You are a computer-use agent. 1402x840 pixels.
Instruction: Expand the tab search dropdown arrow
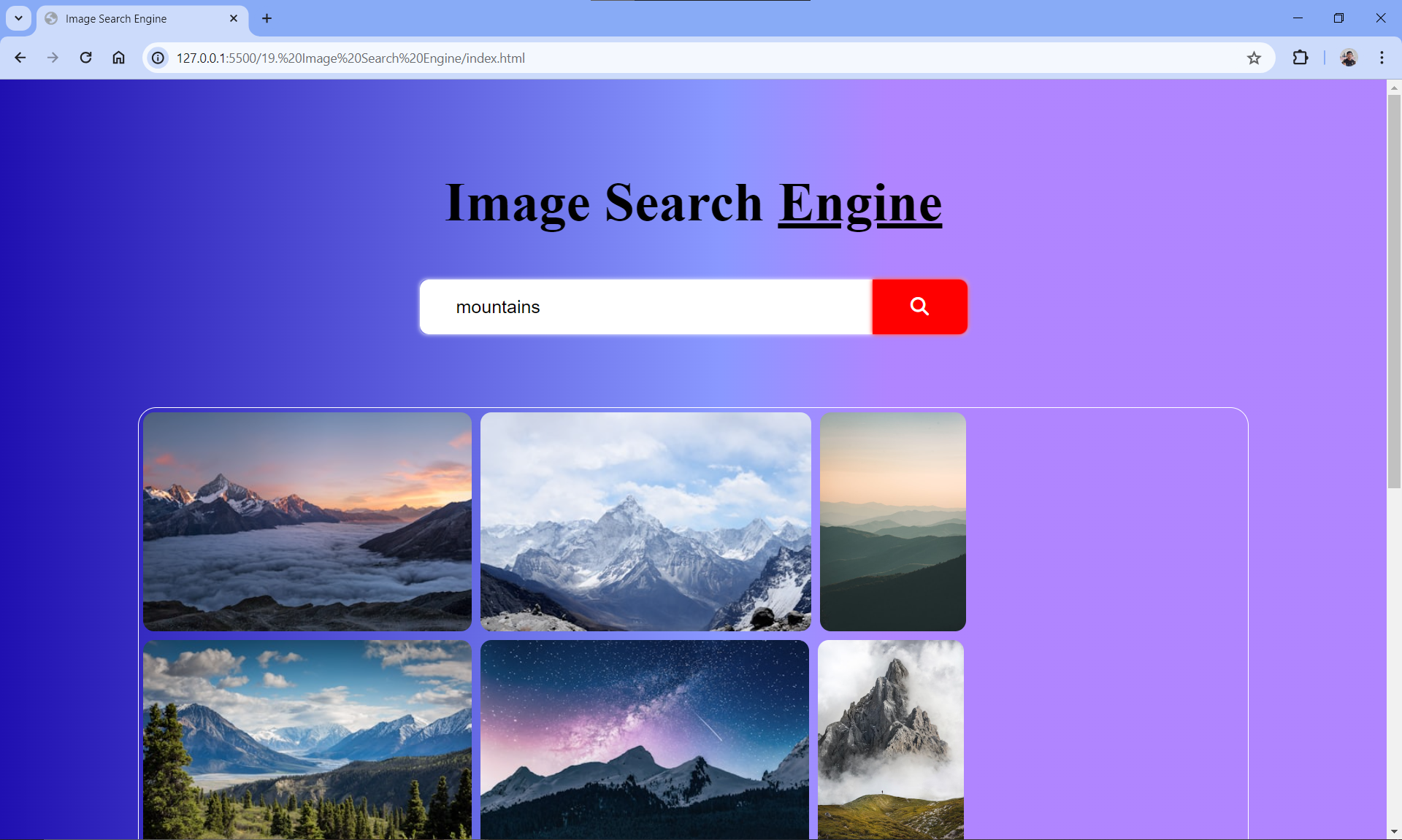[18, 18]
